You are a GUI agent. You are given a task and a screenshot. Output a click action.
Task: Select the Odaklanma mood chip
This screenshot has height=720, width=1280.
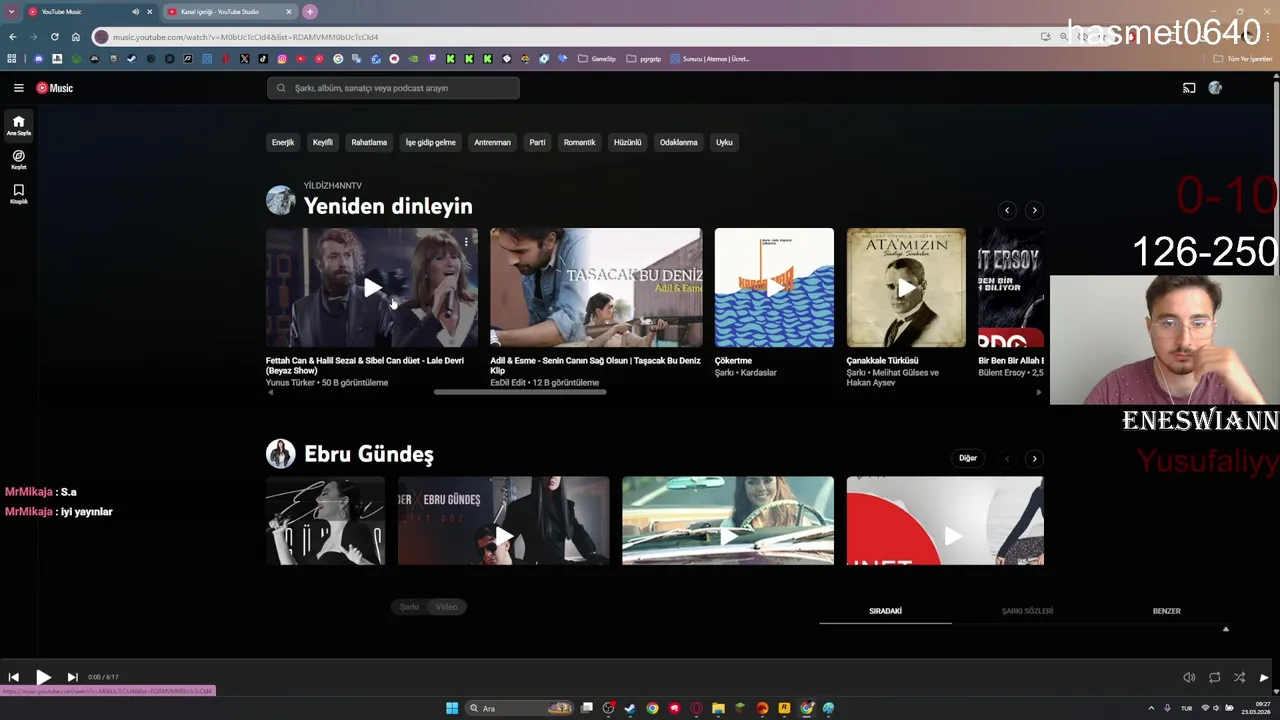click(x=678, y=142)
